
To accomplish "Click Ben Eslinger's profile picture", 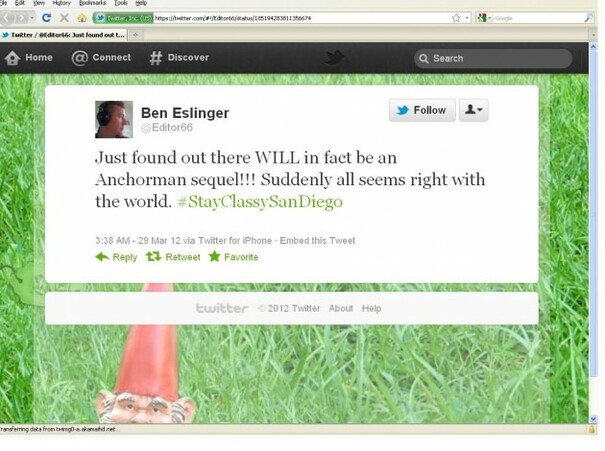I will (114, 120).
